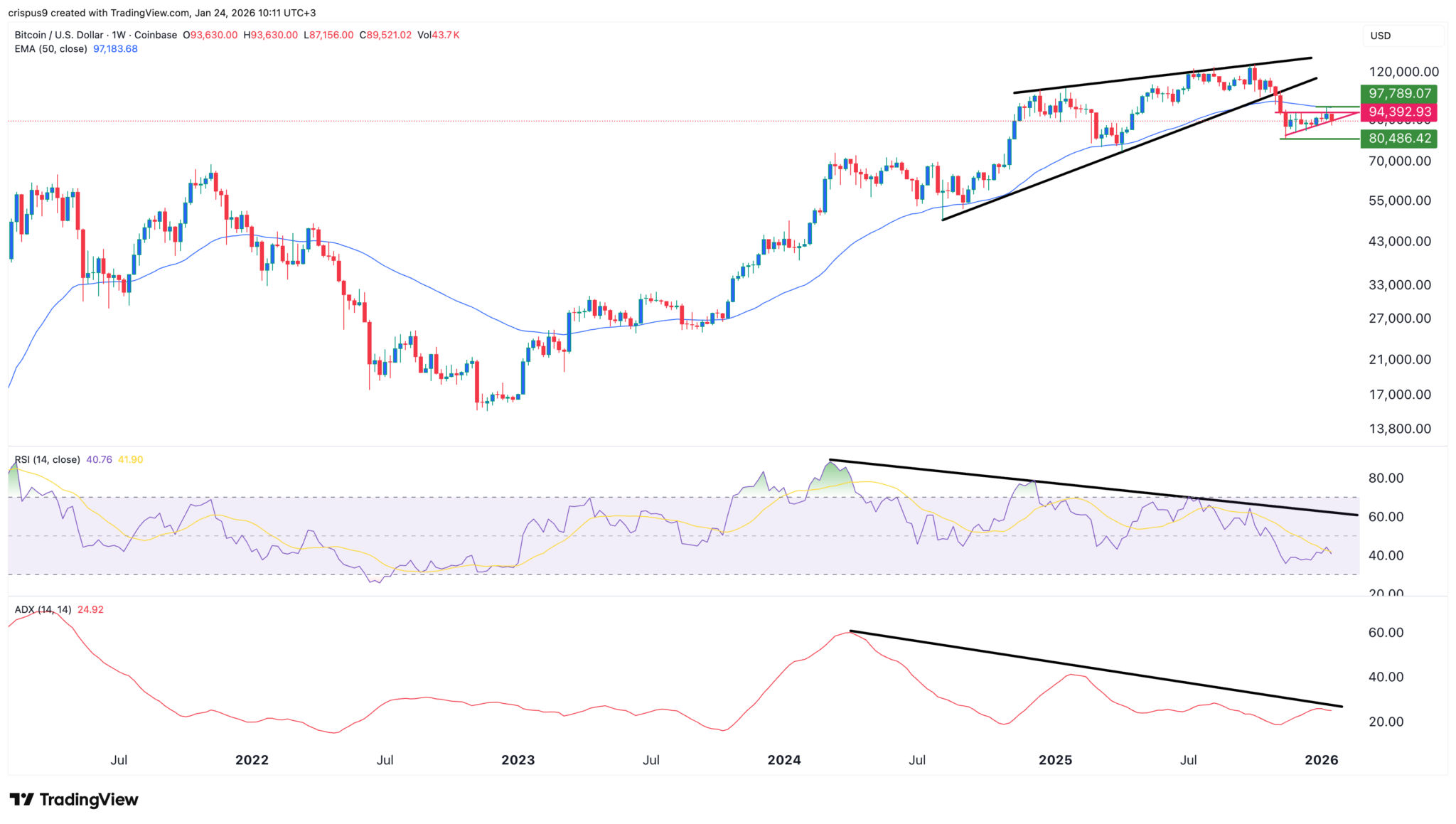This screenshot has width=1456, height=824.
Task: Click the Vol 43.7K volume readout
Action: [438, 35]
